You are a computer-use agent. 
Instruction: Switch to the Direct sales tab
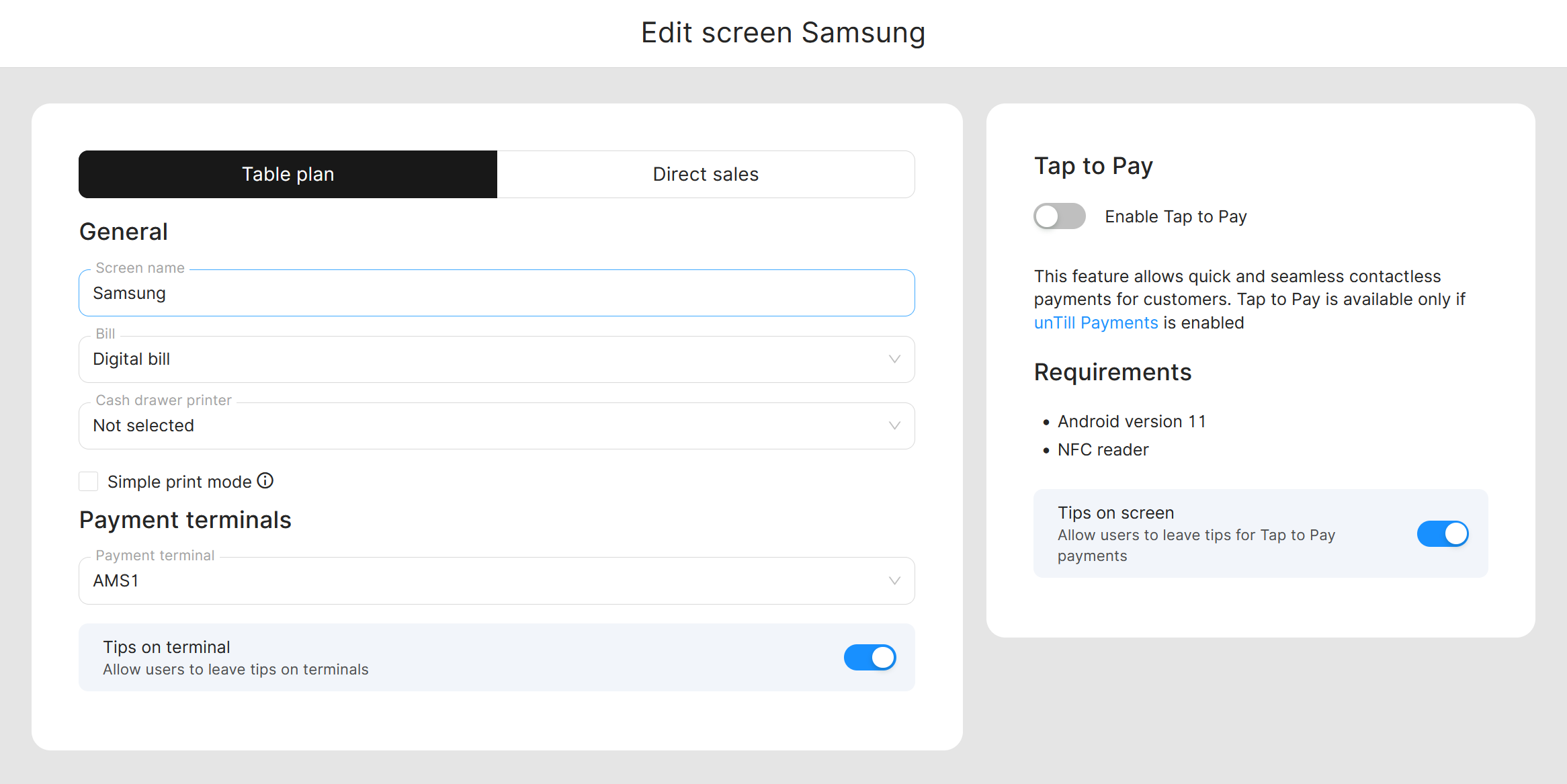[x=706, y=175]
